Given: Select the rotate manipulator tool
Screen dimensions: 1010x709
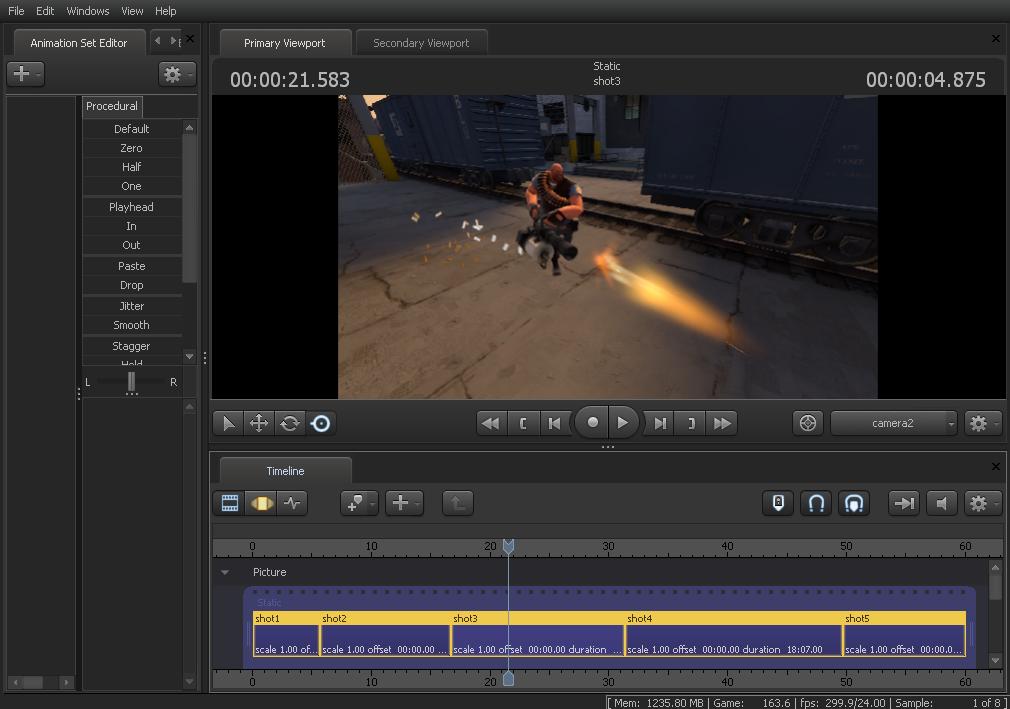Looking at the screenshot, I should click(290, 423).
